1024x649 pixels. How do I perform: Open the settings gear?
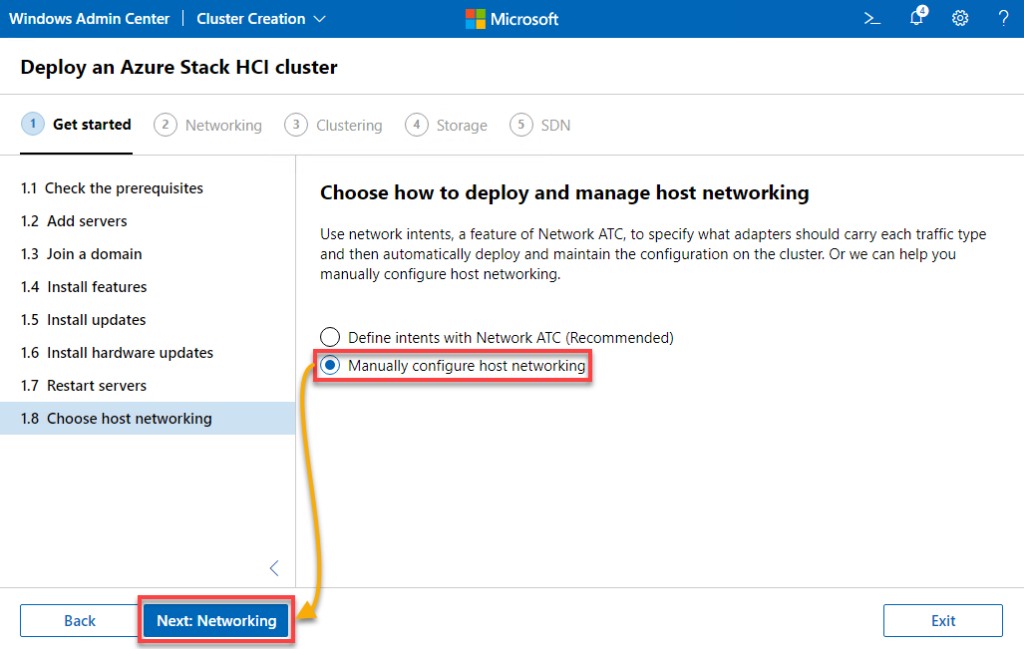[960, 18]
